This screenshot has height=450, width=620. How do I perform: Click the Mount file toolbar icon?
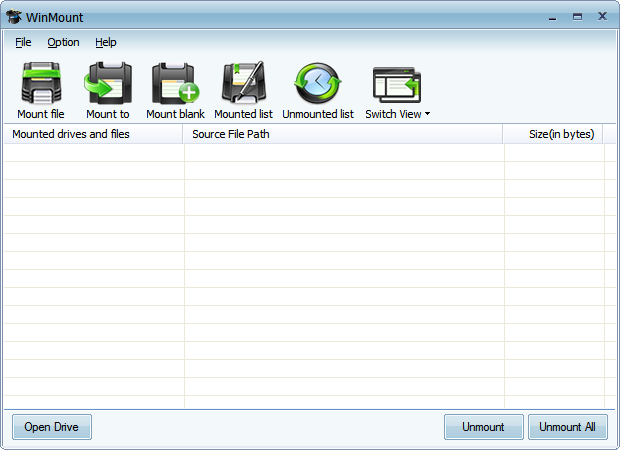[x=41, y=83]
